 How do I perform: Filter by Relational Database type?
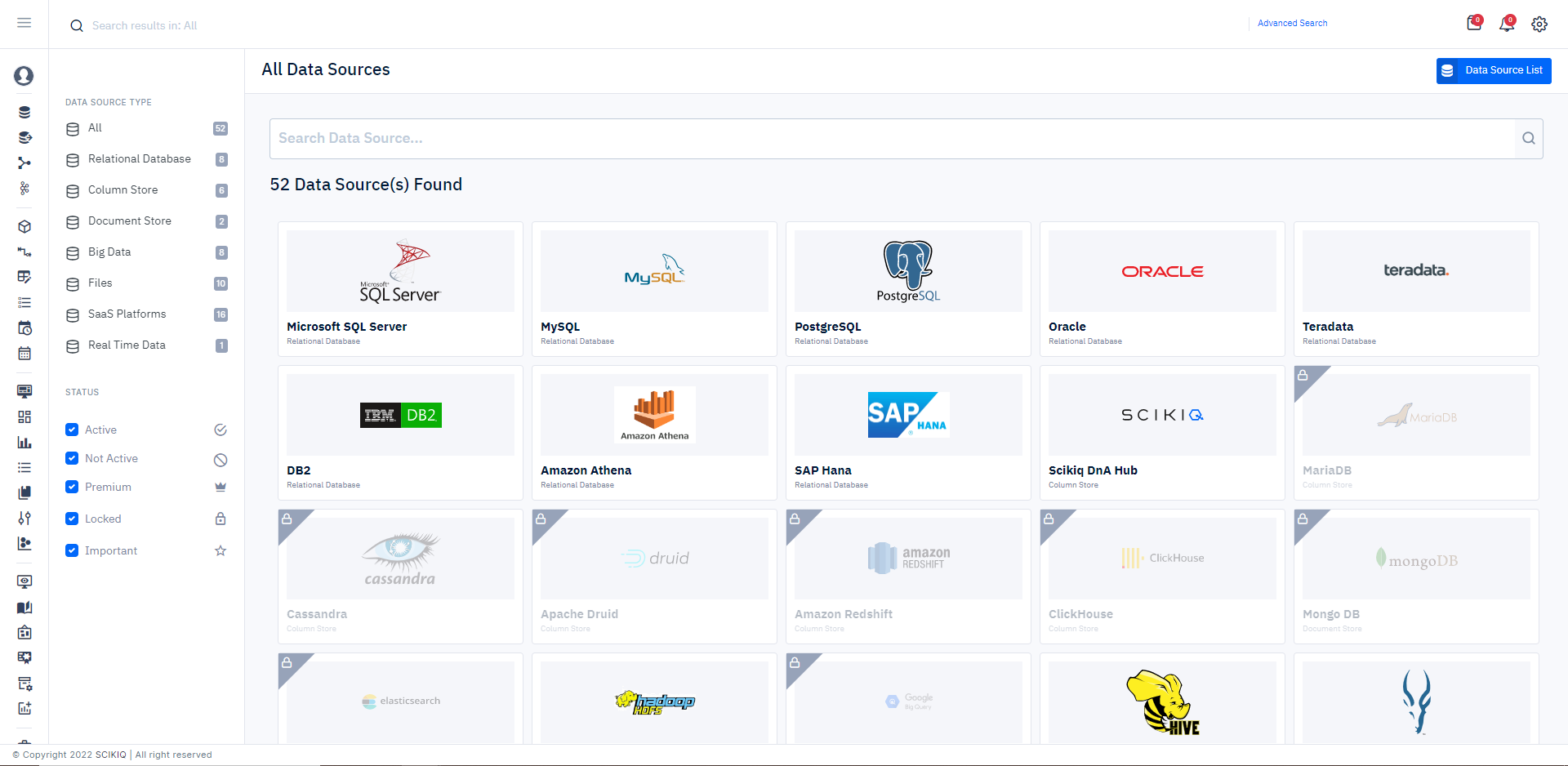147,159
